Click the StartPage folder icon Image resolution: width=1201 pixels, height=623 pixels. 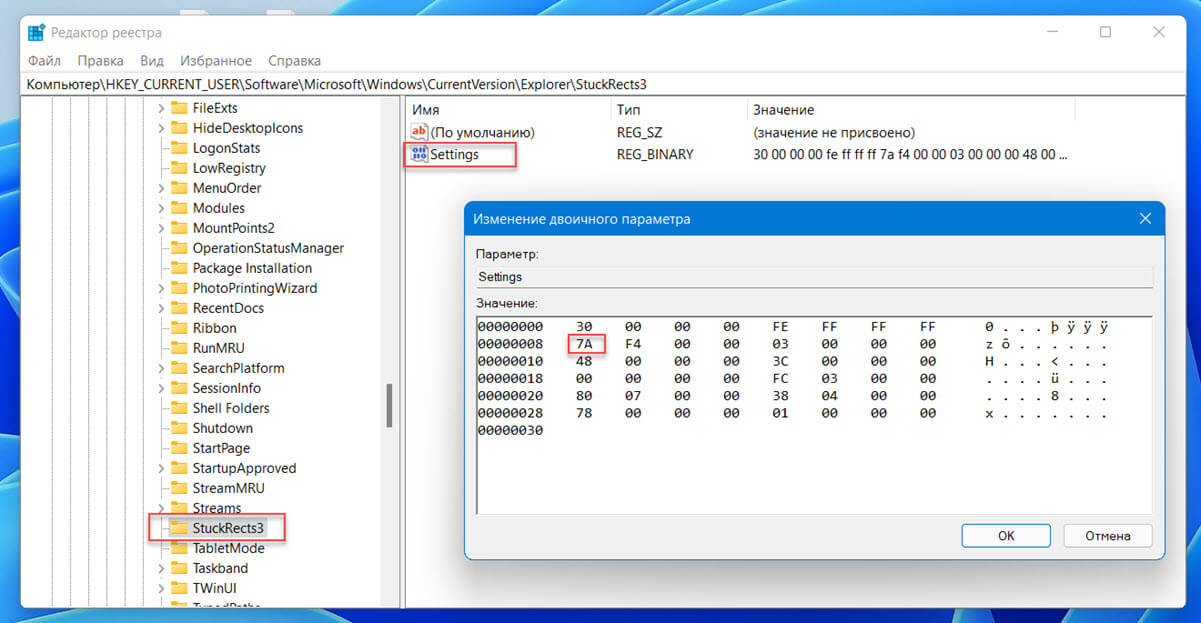(179, 448)
